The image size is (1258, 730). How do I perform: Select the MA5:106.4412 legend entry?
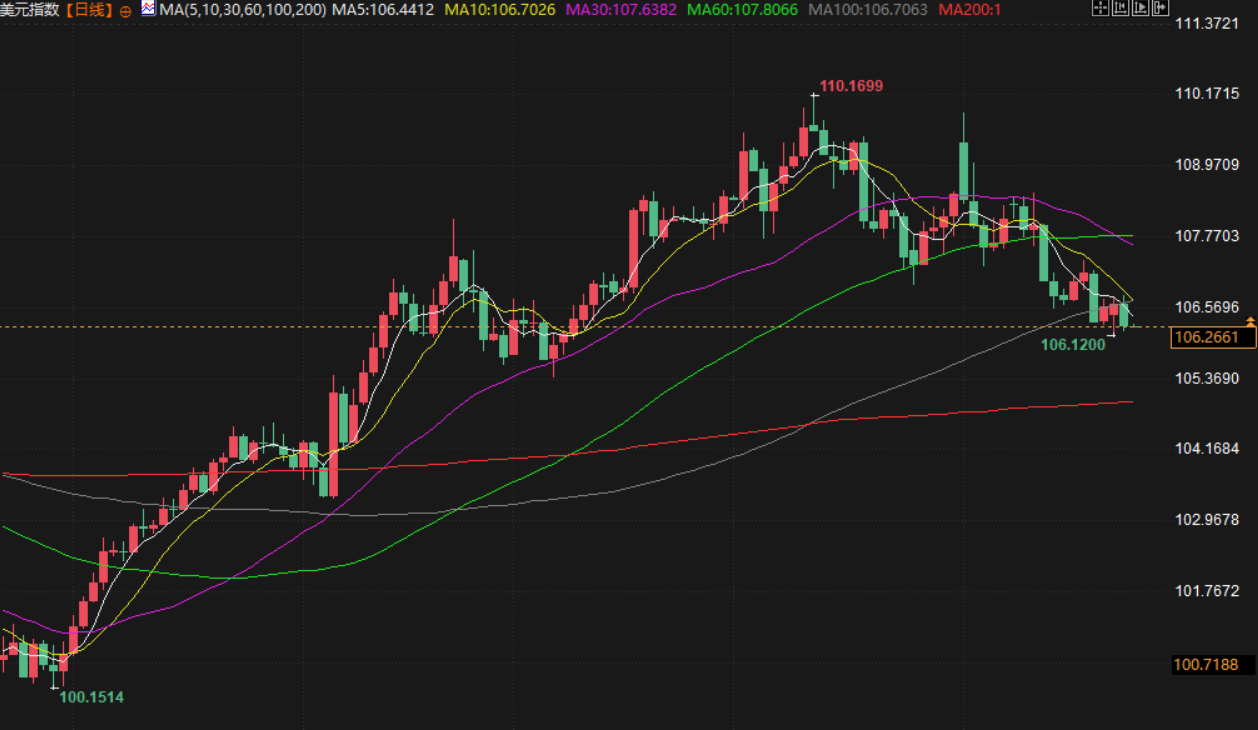pyautogui.click(x=383, y=10)
